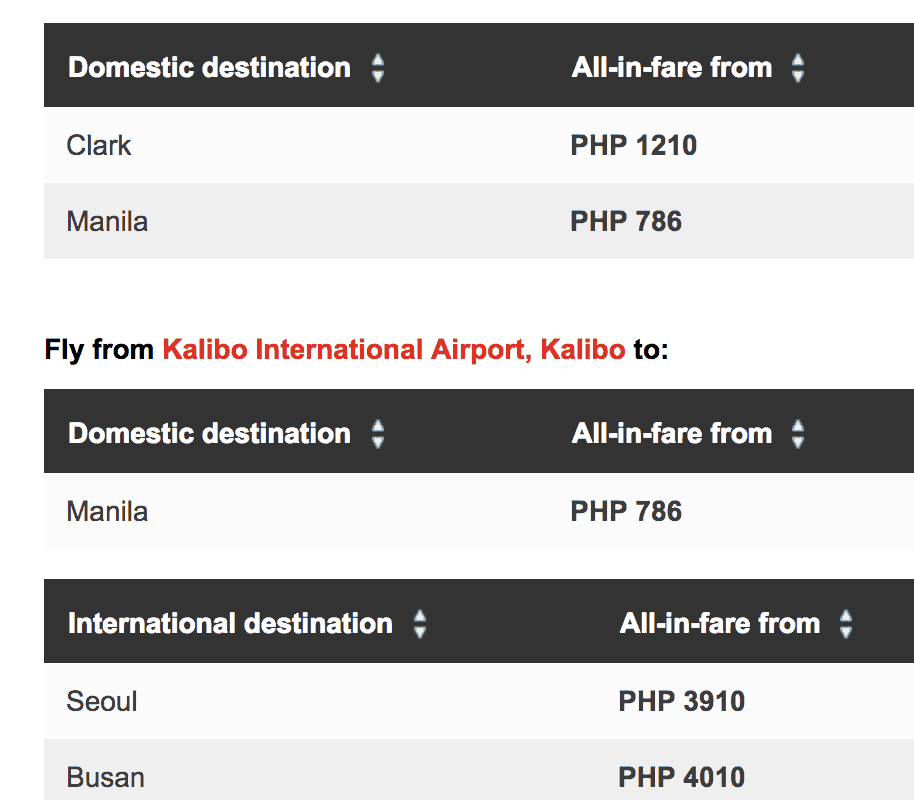The height and width of the screenshot is (800, 914).
Task: Select PHP 786 fare in the topmost table
Action: click(626, 222)
